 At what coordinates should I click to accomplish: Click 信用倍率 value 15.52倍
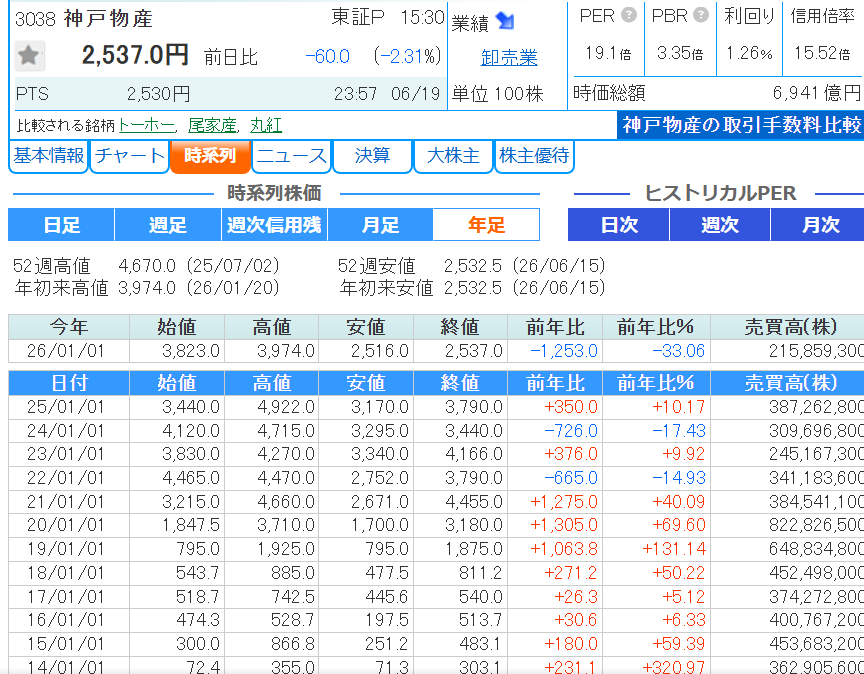[x=822, y=53]
